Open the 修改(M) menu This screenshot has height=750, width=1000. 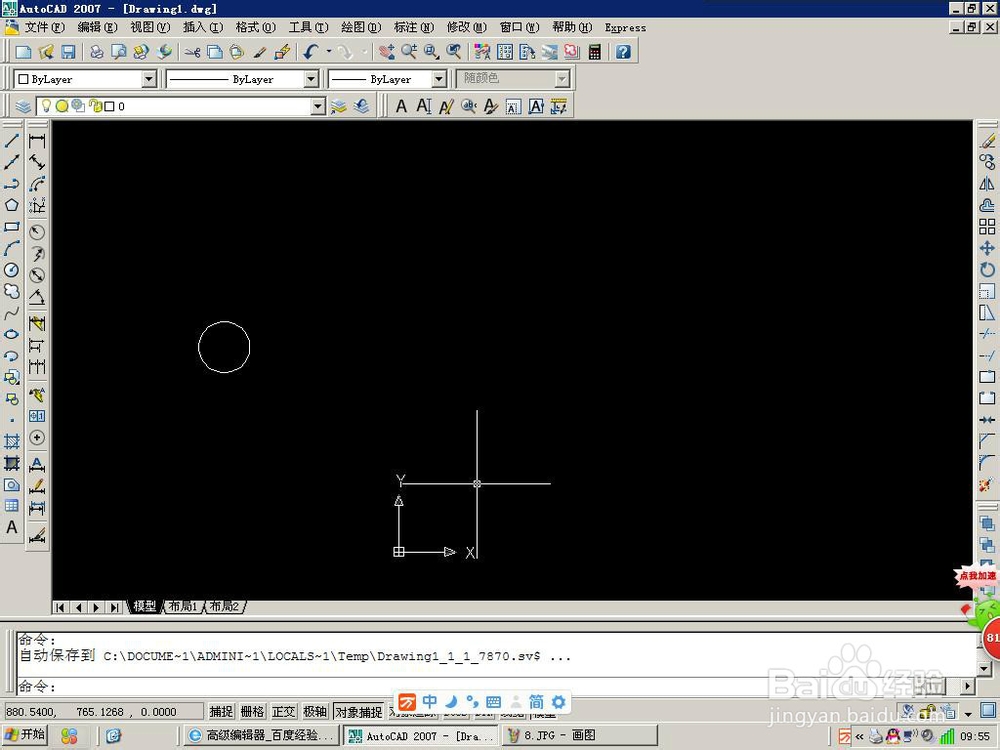[466, 27]
